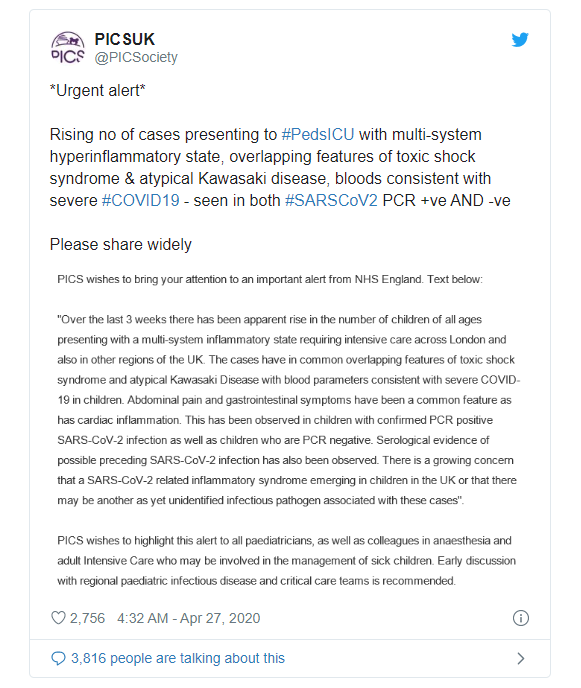Screen dimensions: 581x688
Task: Click the '*Urgent alert*' tweet text
Action: pyautogui.click(x=97, y=90)
